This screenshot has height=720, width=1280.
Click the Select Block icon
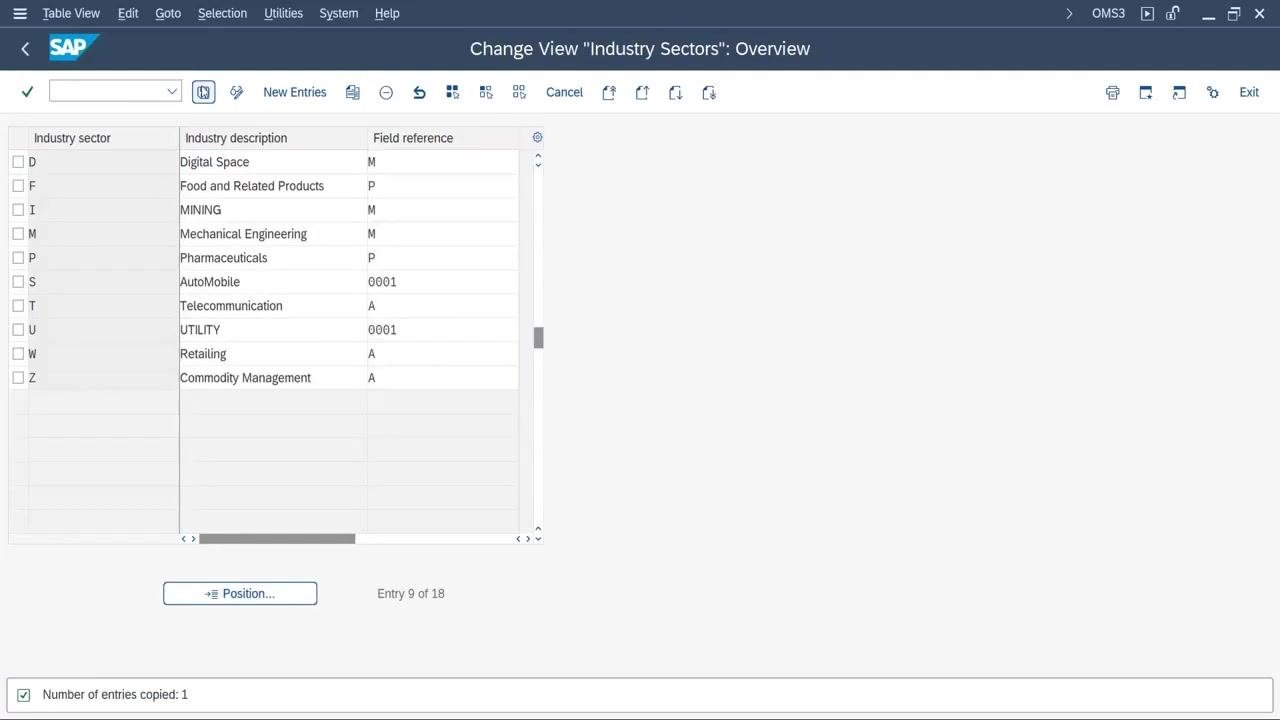(x=486, y=92)
